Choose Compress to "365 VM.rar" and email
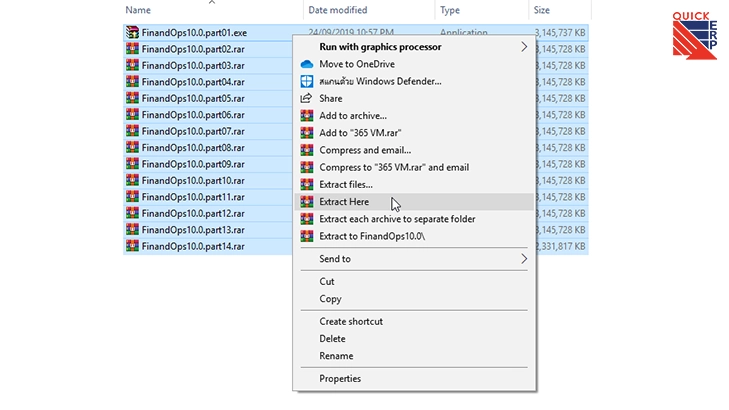Viewport: 729px width, 410px height. pos(414,167)
